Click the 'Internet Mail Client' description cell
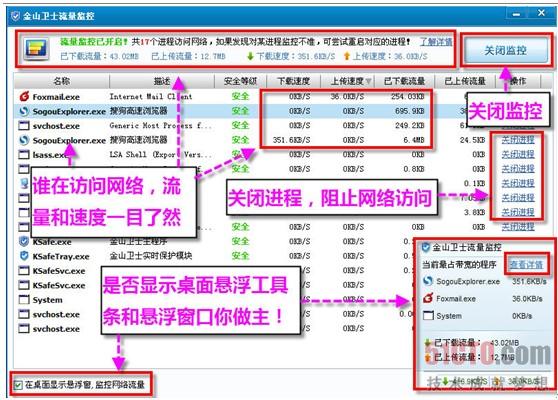 pyautogui.click(x=151, y=96)
